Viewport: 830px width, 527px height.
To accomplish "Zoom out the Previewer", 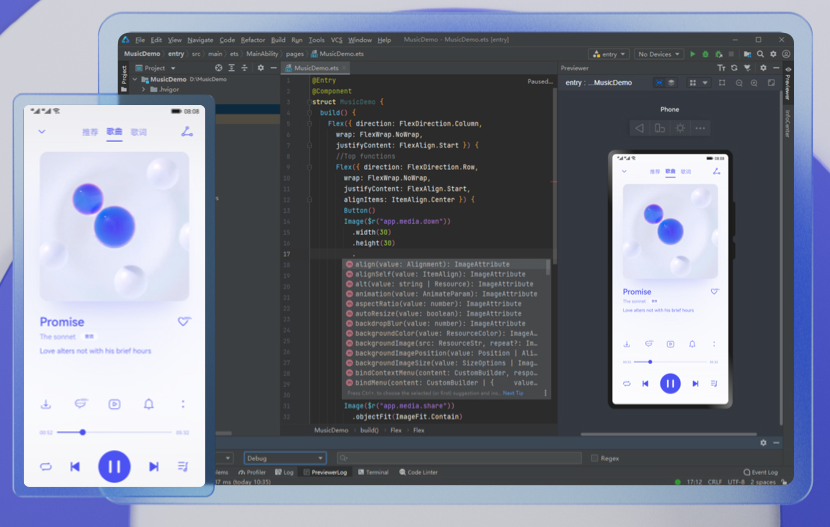I will click(739, 83).
